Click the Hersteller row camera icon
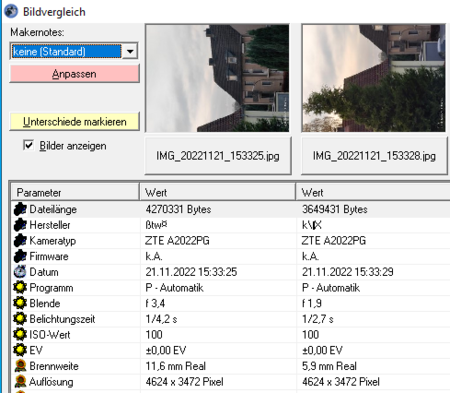Viewport: 450px width, 393px height. click(20, 225)
